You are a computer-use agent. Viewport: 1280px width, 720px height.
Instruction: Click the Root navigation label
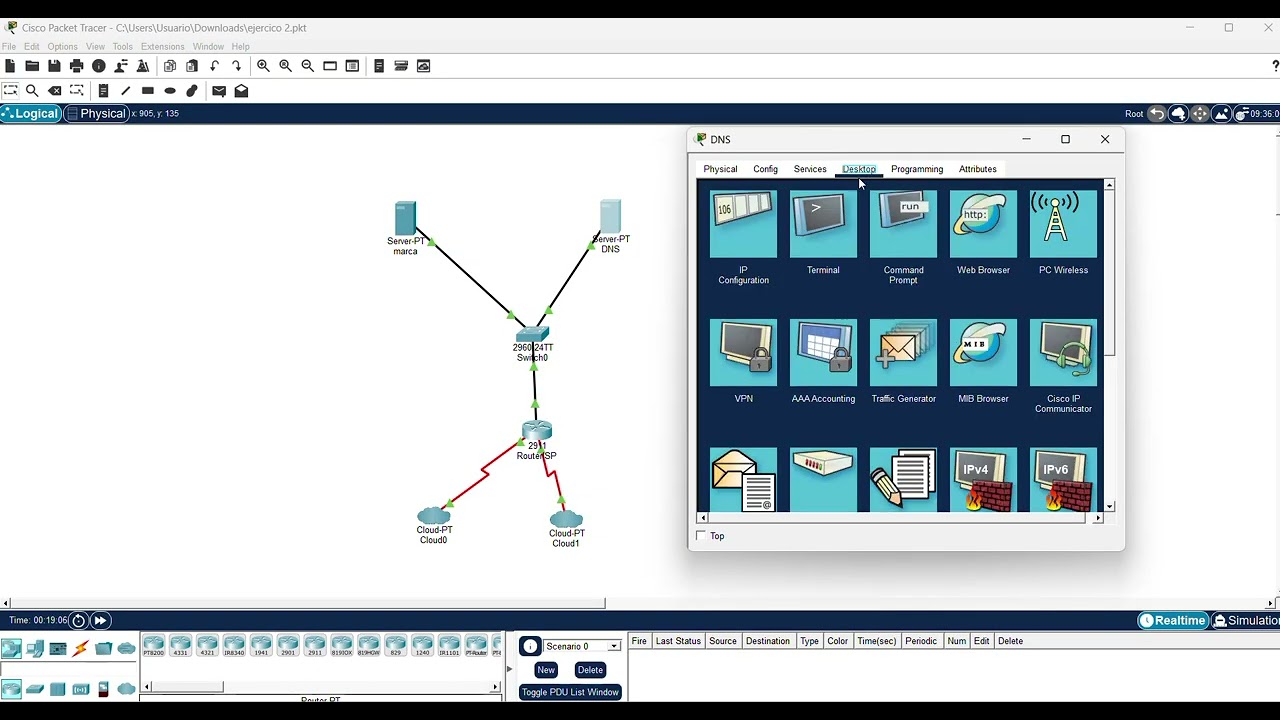pyautogui.click(x=1134, y=114)
